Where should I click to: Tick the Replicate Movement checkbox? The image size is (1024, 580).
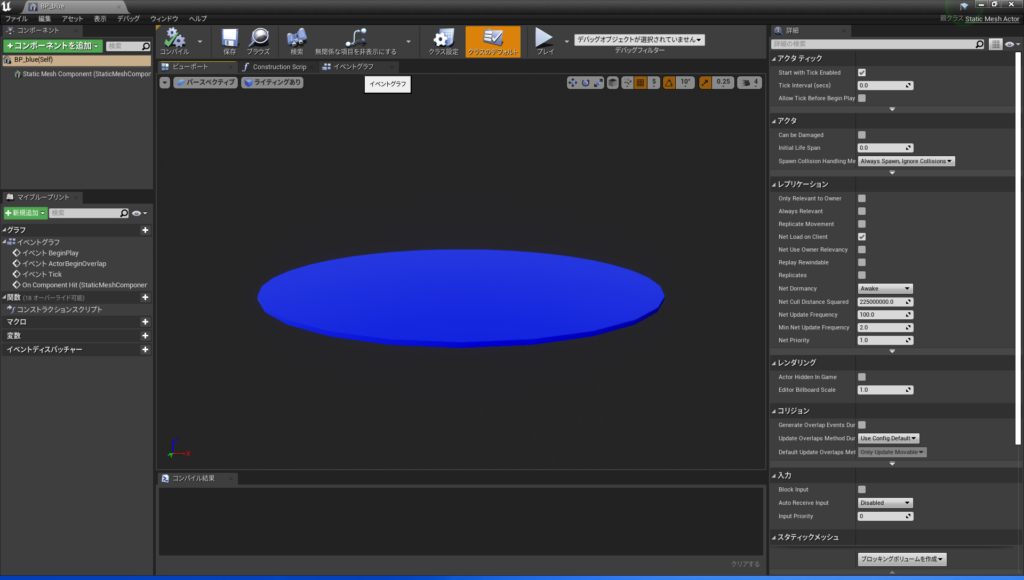point(862,224)
